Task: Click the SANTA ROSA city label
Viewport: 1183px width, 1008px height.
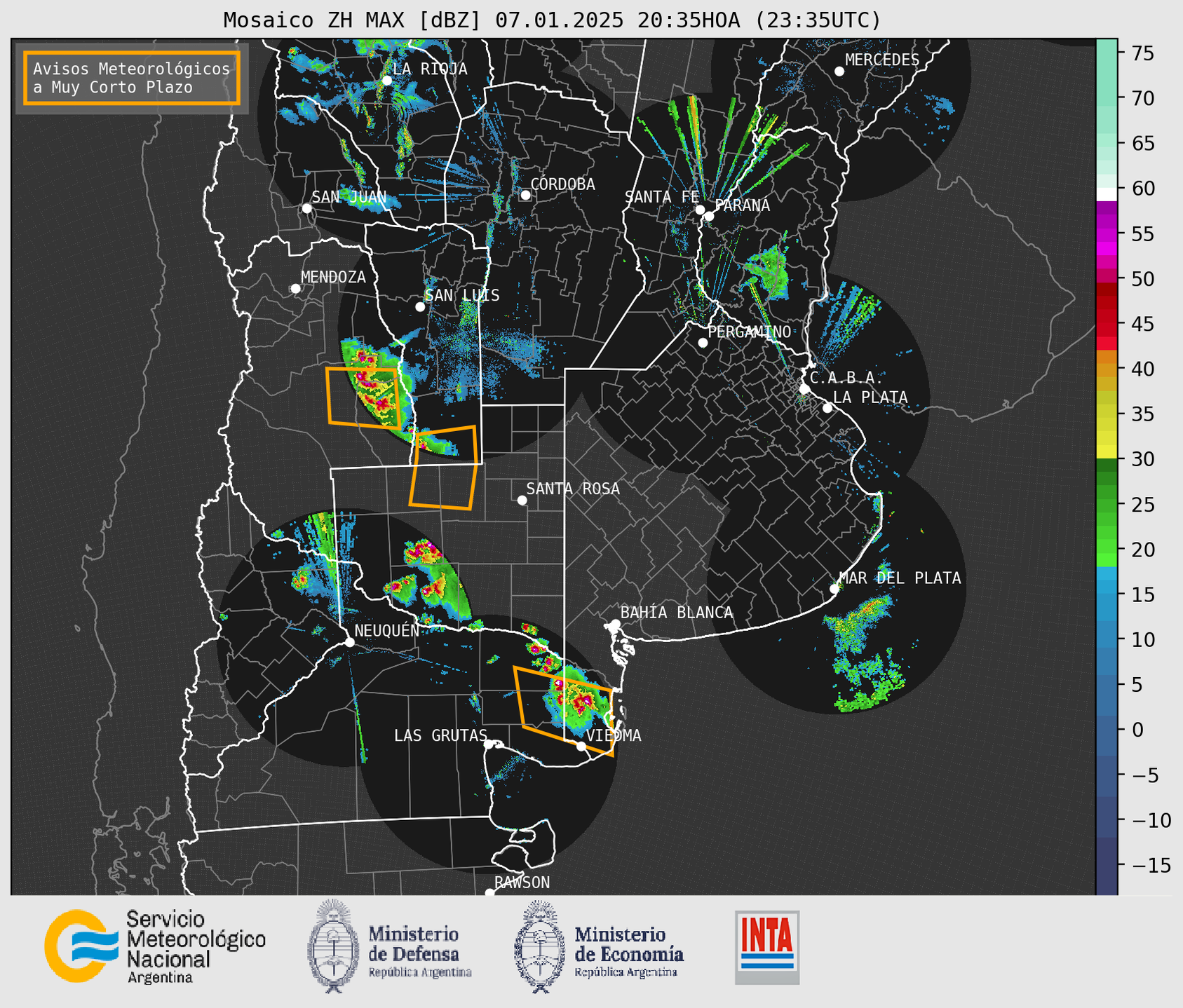Action: point(573,489)
